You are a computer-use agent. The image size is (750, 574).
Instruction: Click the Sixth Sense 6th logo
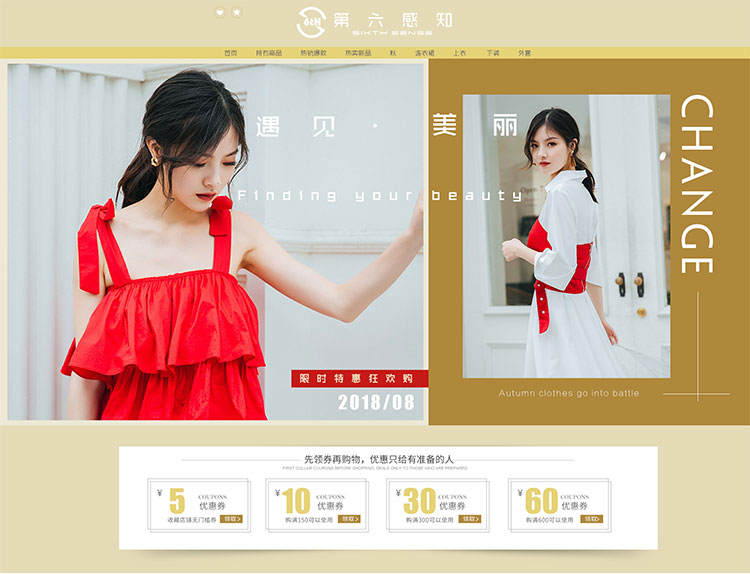(314, 20)
